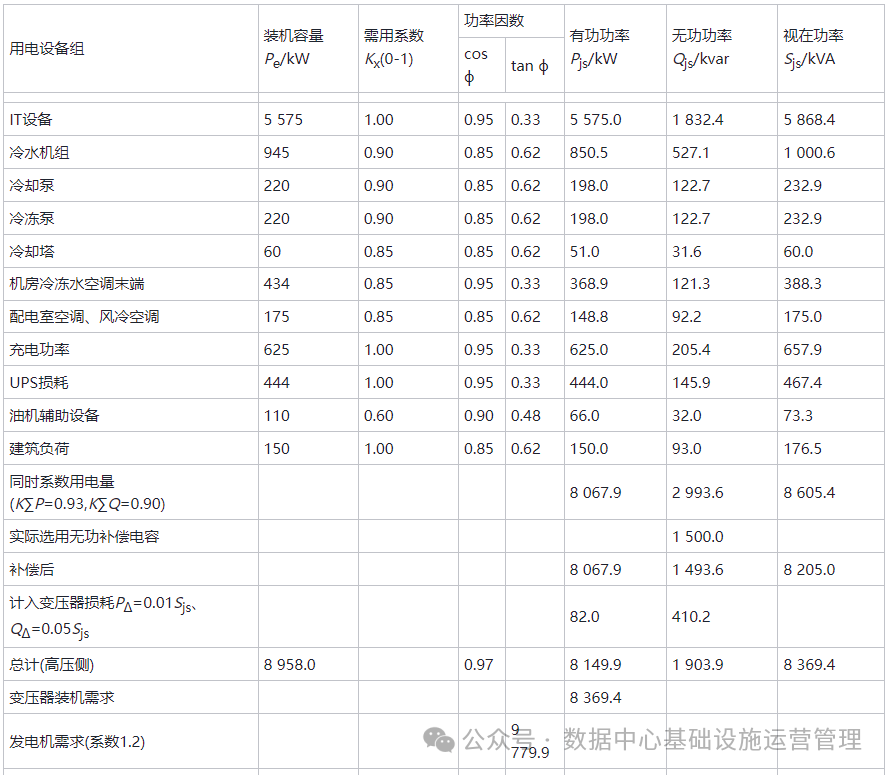Screen dimensions: 890x775
Task: Click the 需用系数 Kx(0-1) column header
Action: coord(393,47)
